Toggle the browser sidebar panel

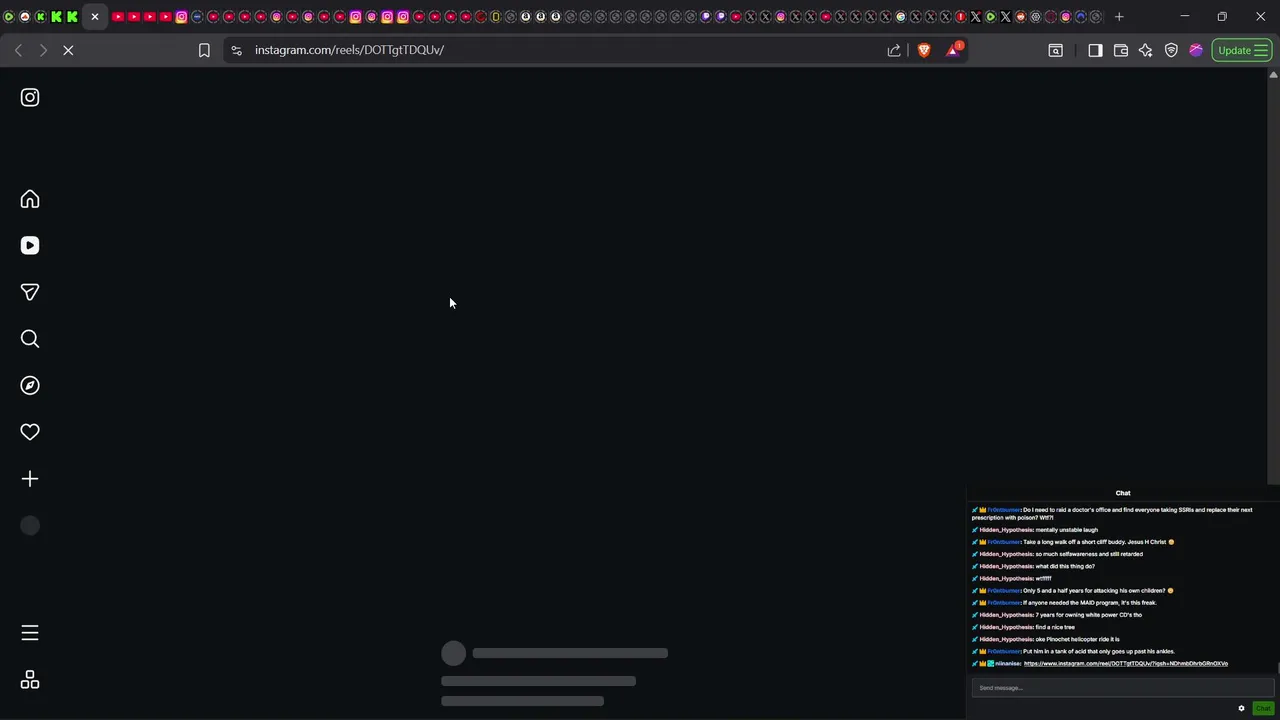coord(1095,50)
